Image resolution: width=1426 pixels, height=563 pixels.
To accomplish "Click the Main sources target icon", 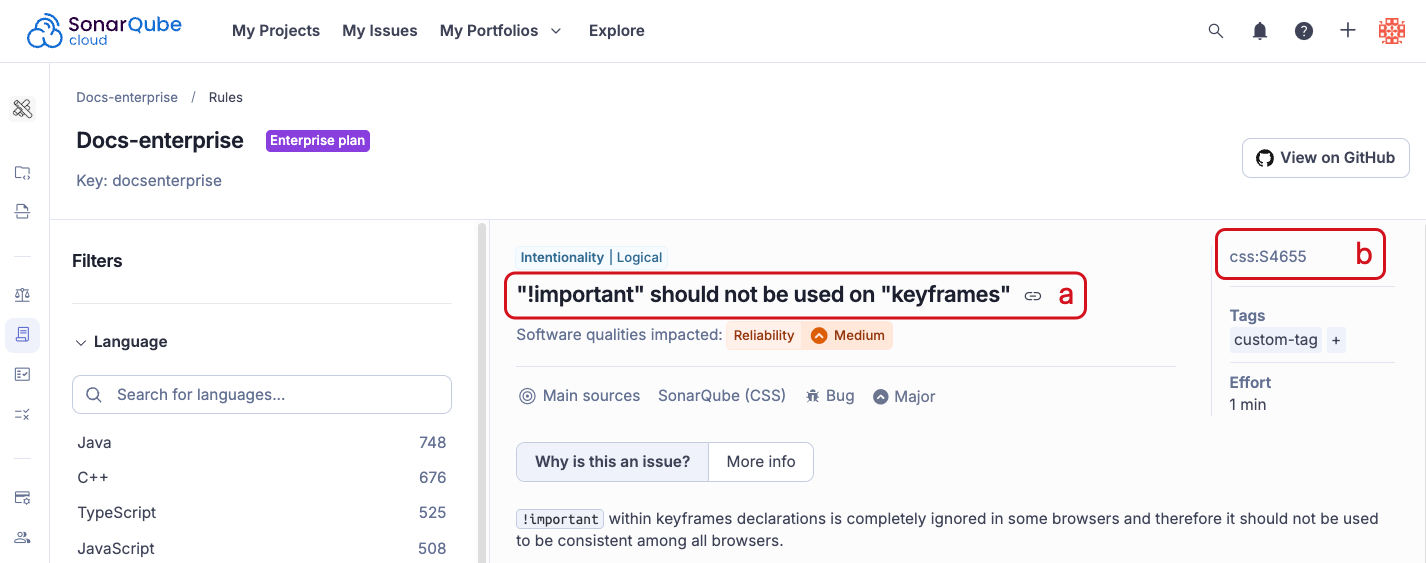I will [x=527, y=396].
